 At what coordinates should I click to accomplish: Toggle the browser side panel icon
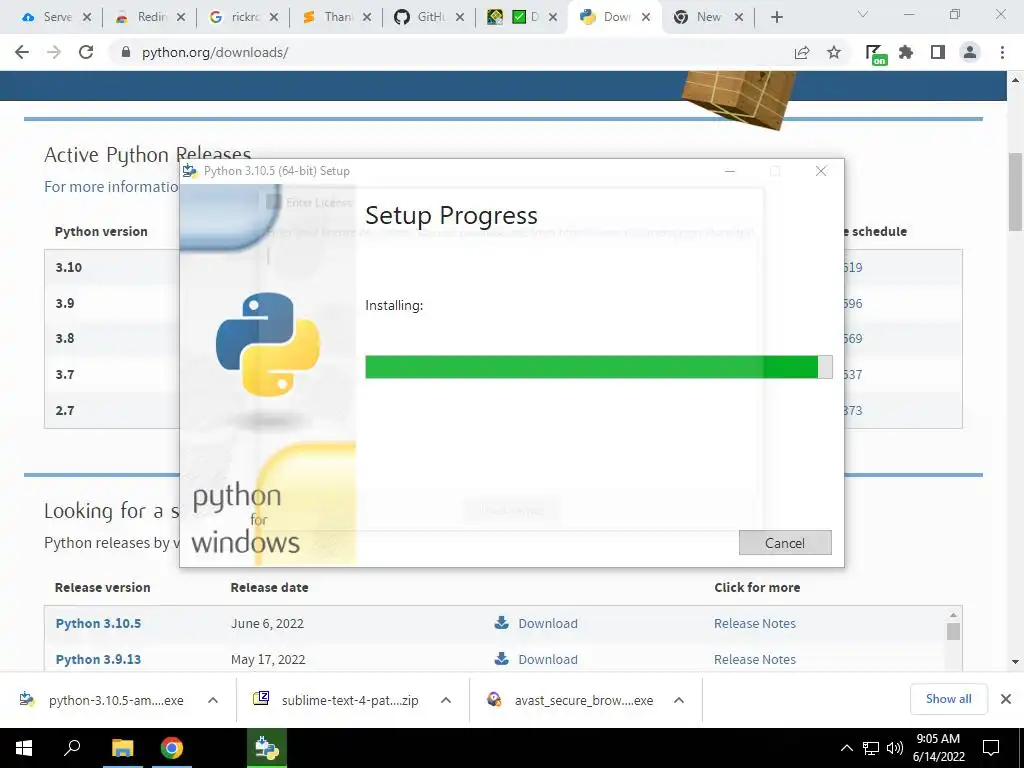pyautogui.click(x=938, y=52)
